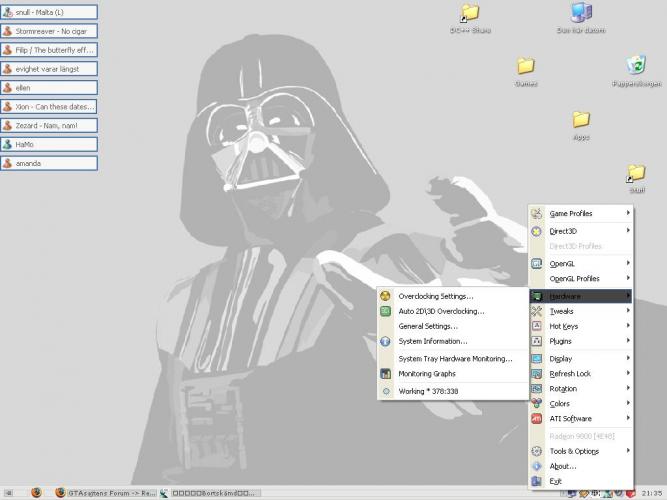Expand the Refresh Lock submenu arrow
The width and height of the screenshot is (667, 500).
[x=628, y=373]
